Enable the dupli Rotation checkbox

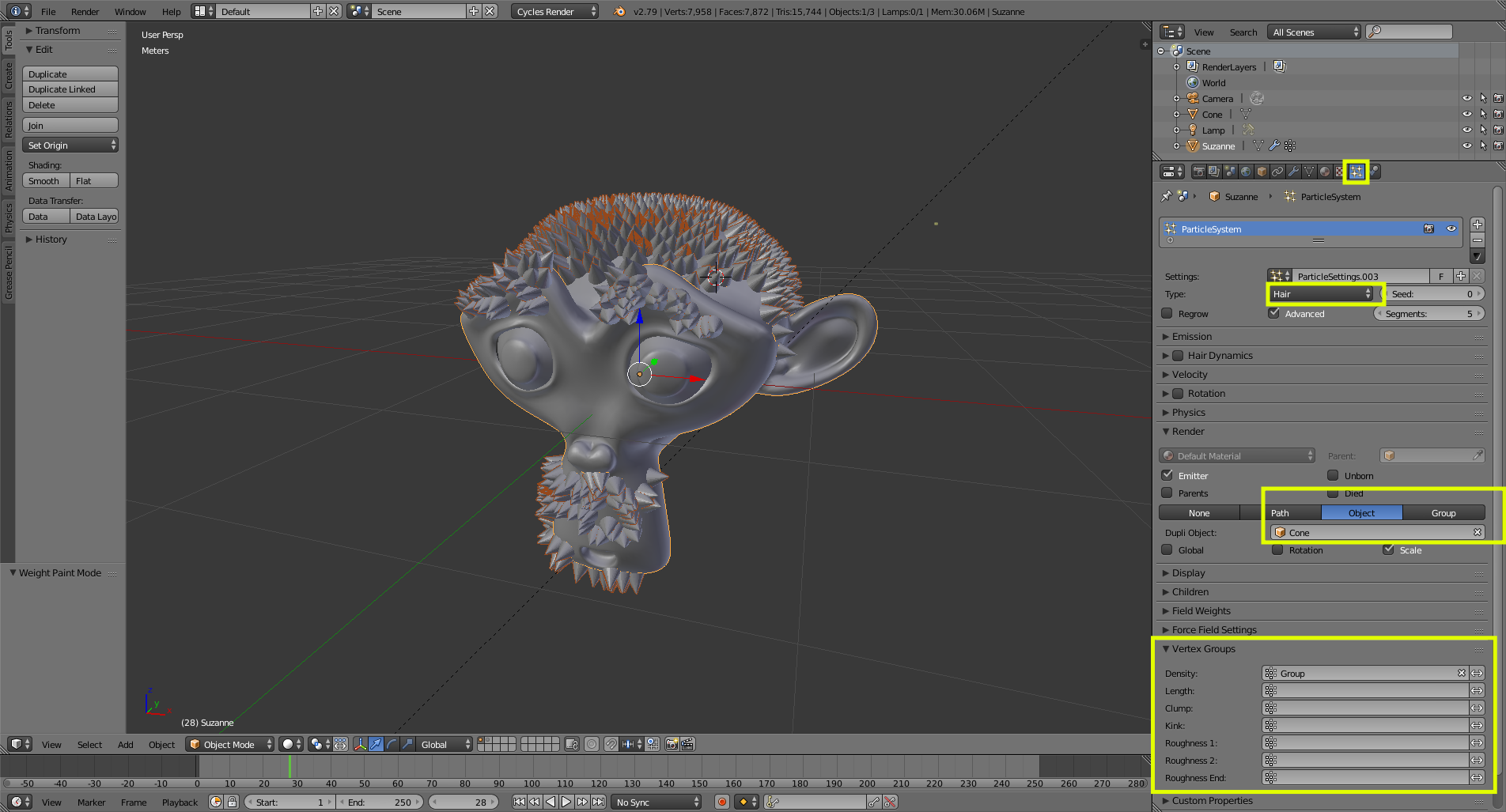click(1277, 550)
